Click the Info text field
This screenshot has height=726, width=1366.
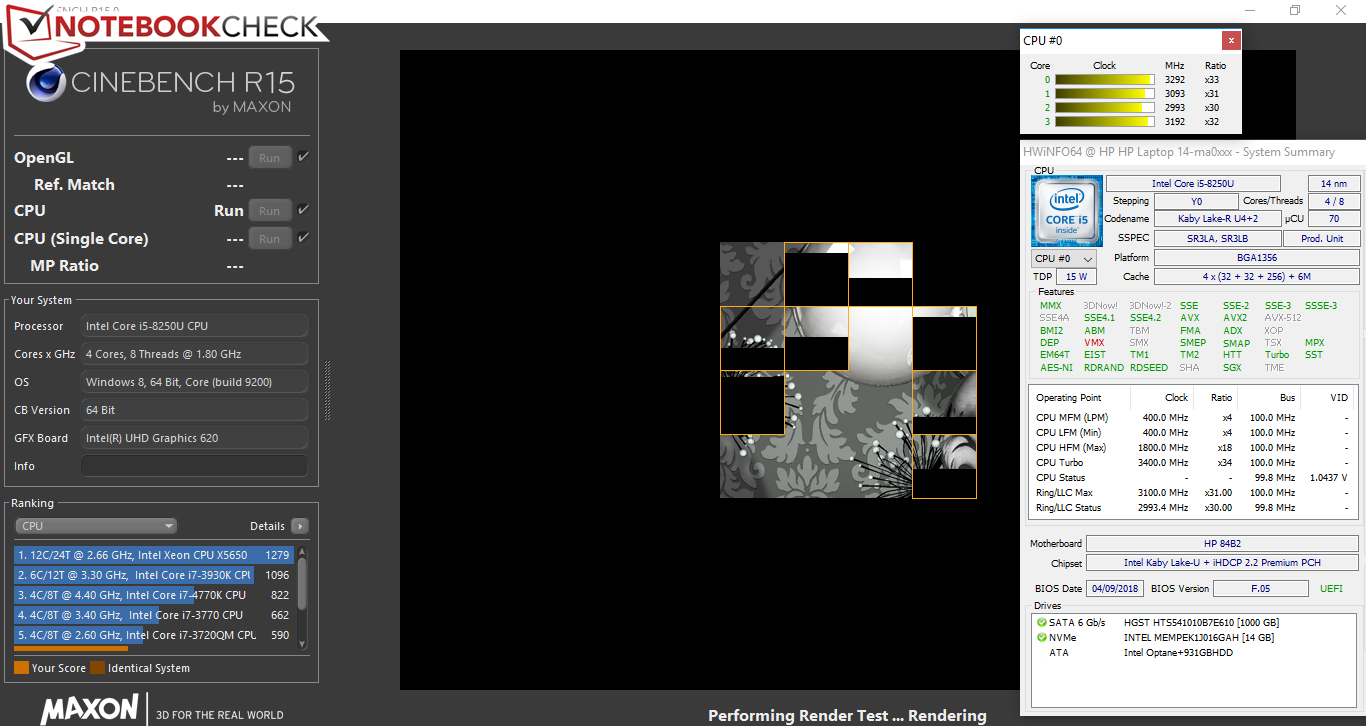point(194,466)
